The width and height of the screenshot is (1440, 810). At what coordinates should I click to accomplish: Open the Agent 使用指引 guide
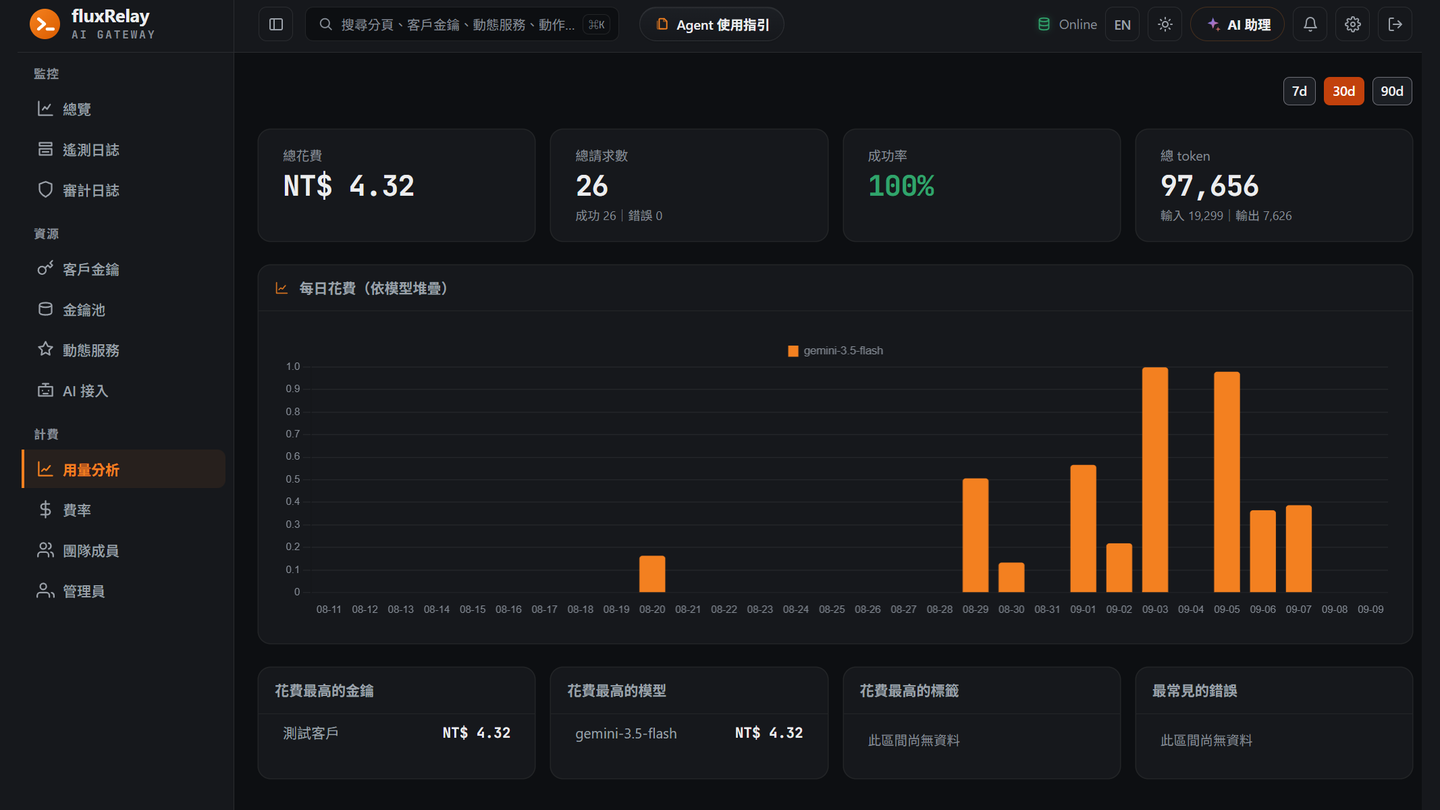point(712,25)
